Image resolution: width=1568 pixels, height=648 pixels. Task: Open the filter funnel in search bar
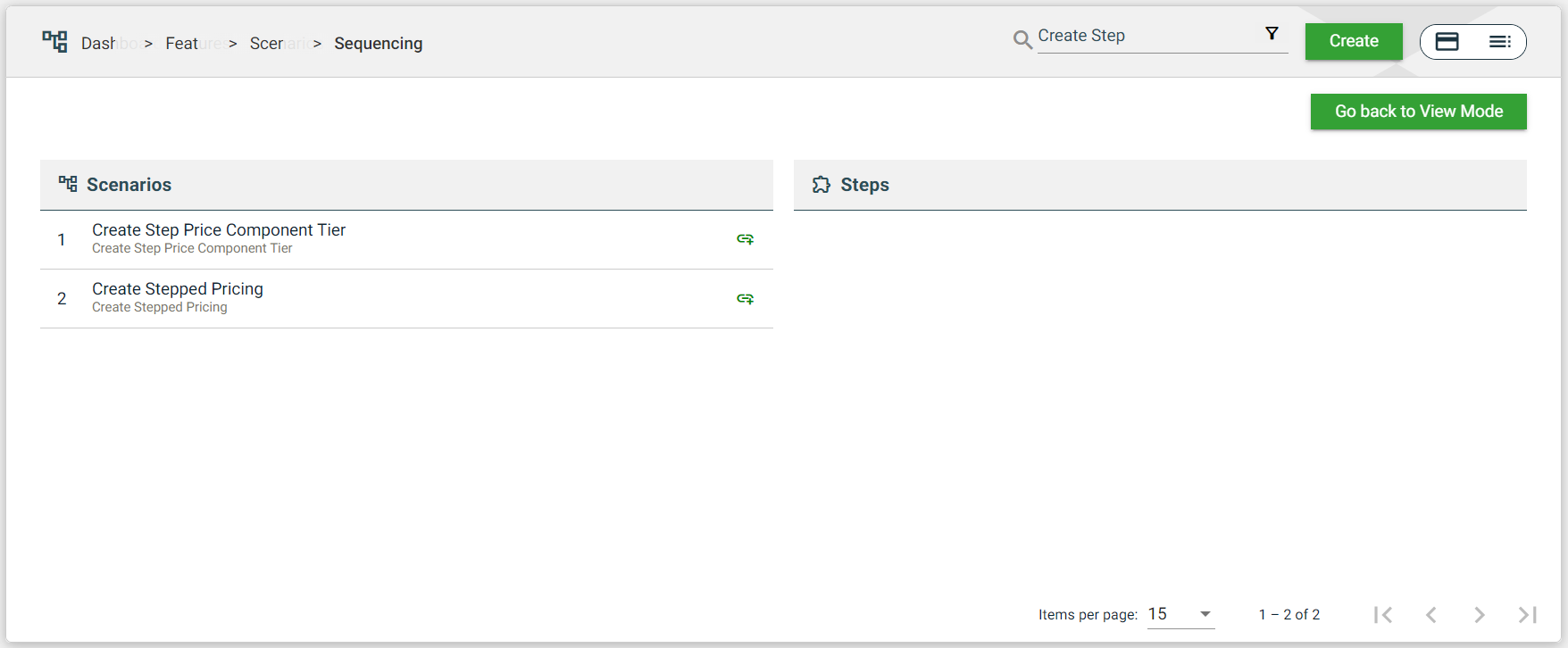(x=1272, y=34)
